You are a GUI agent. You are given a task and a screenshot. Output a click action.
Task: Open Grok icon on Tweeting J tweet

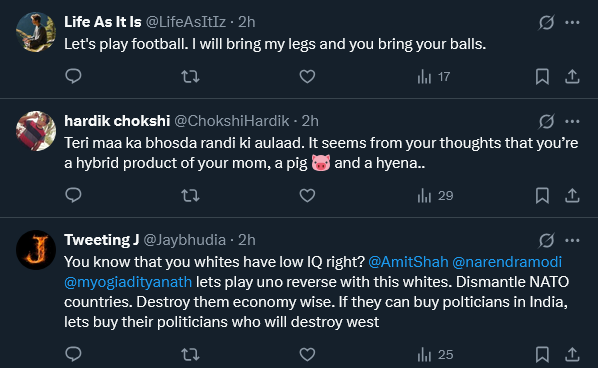point(546,240)
